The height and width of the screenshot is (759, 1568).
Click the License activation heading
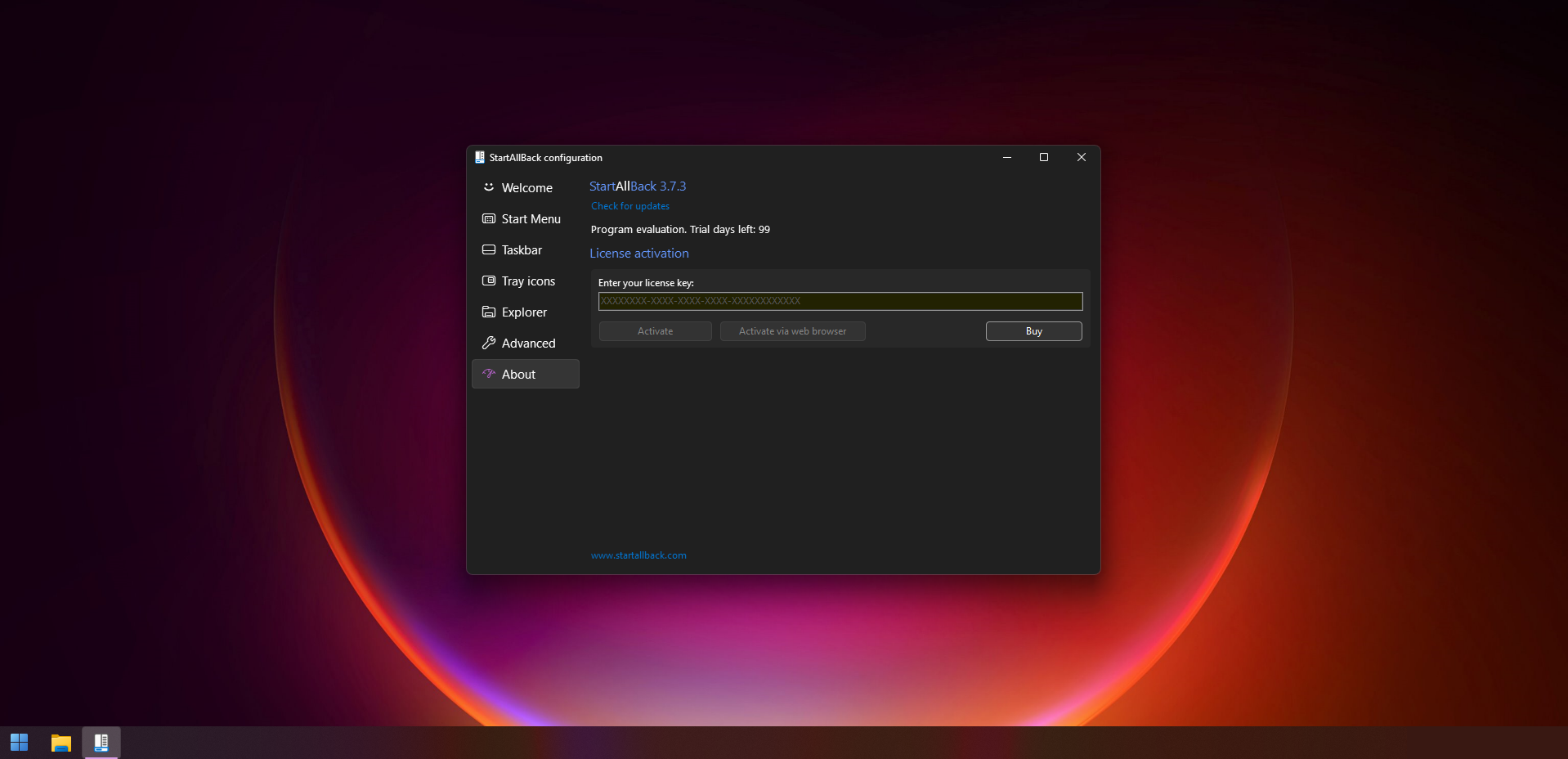[x=639, y=254]
